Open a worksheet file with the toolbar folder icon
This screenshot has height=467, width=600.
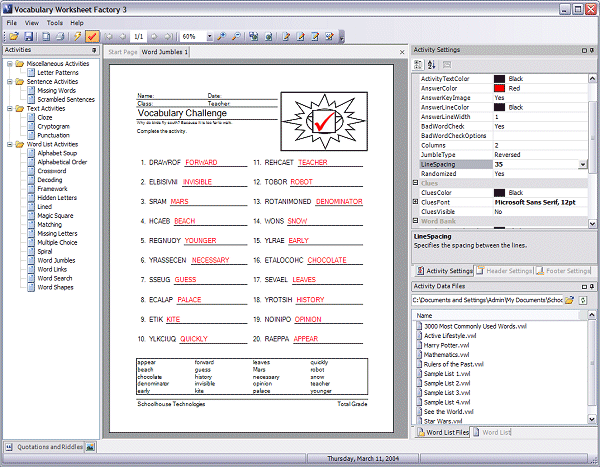pyautogui.click(x=14, y=36)
